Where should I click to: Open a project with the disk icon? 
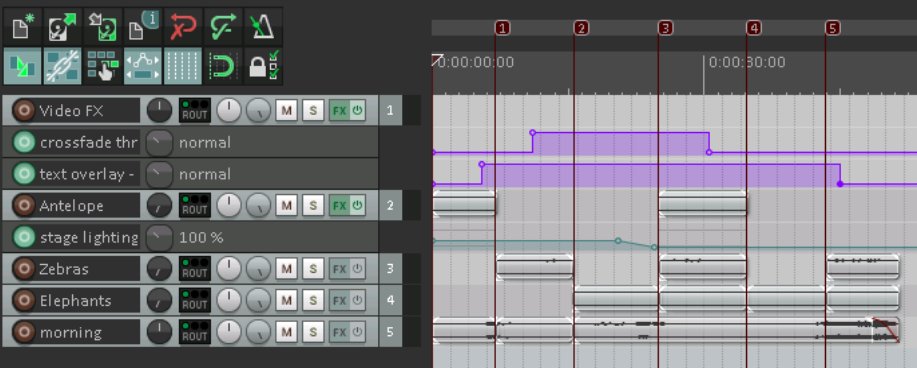[63, 27]
